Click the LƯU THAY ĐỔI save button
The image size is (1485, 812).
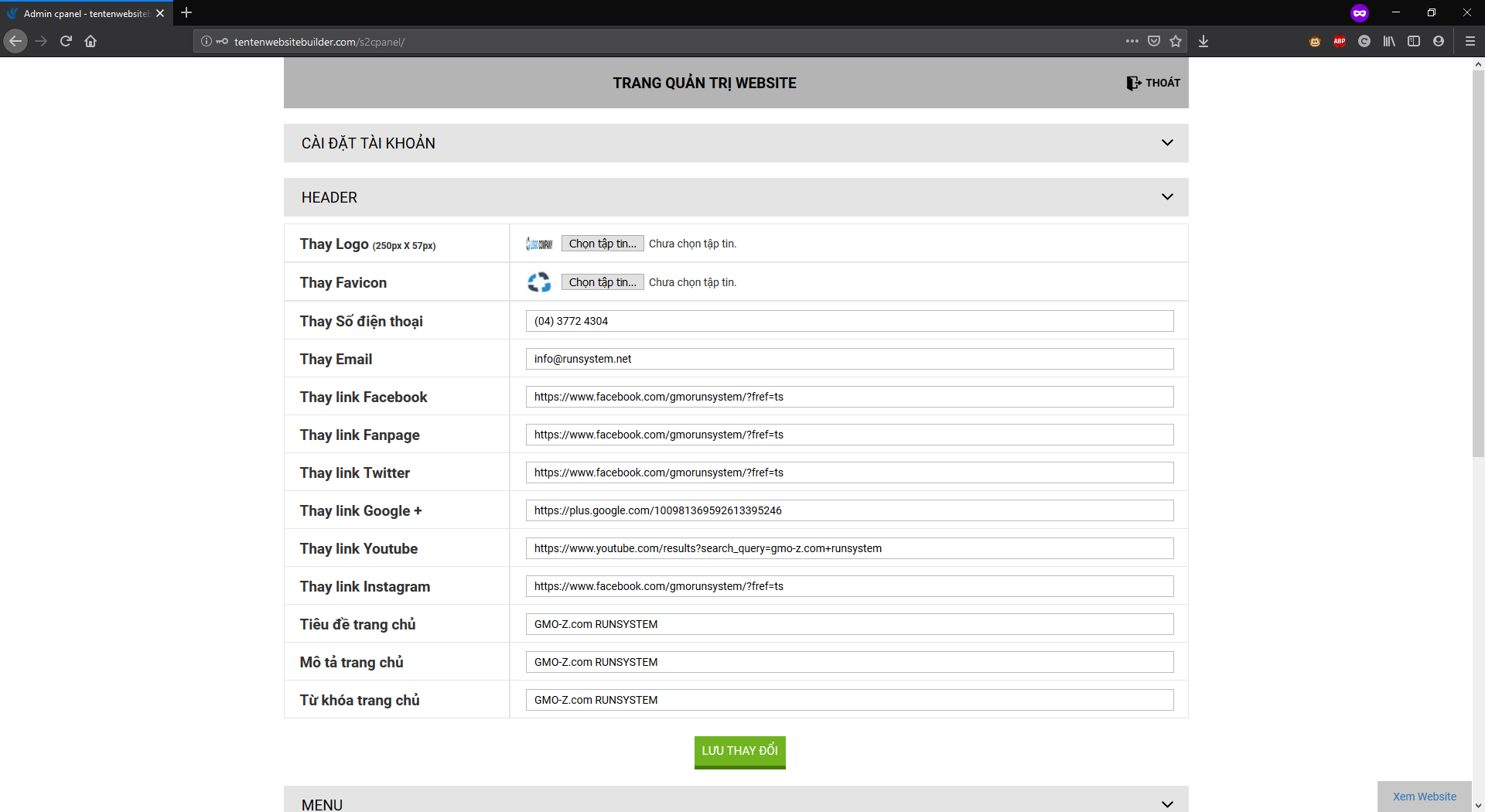(740, 752)
